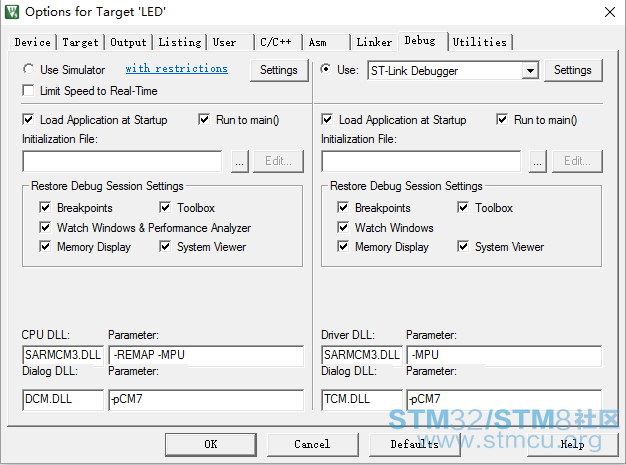Open Help for this dialog
626x465 pixels.
(x=573, y=445)
